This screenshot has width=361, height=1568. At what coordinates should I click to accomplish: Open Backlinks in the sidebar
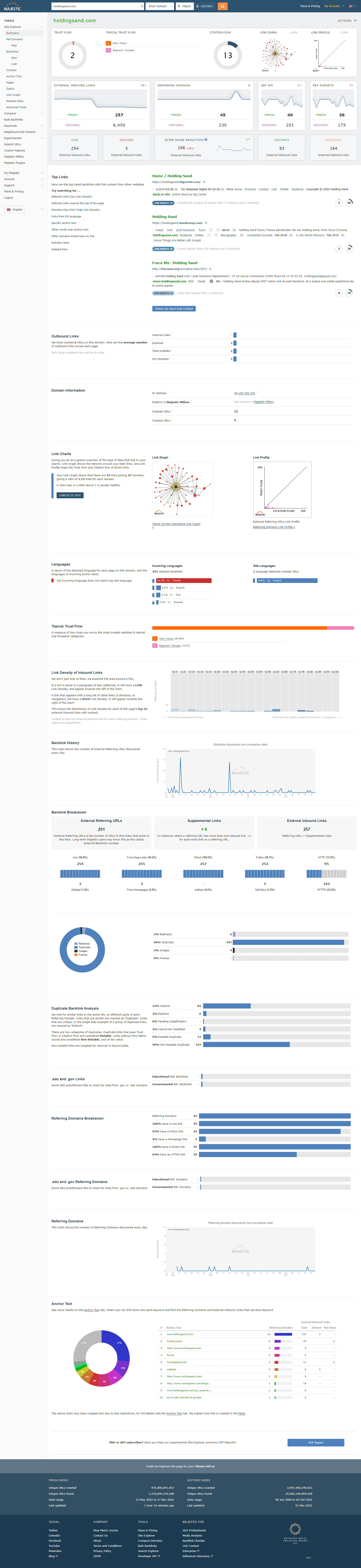tap(12, 52)
